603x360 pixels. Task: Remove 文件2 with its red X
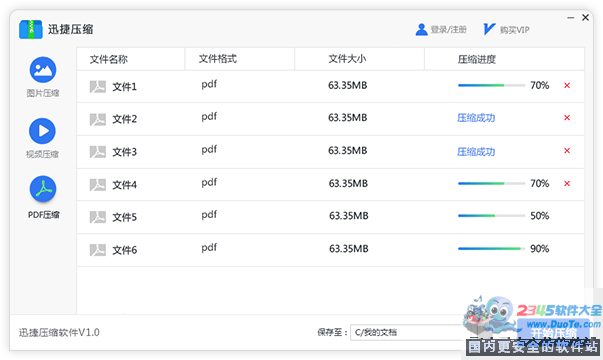pos(567,118)
